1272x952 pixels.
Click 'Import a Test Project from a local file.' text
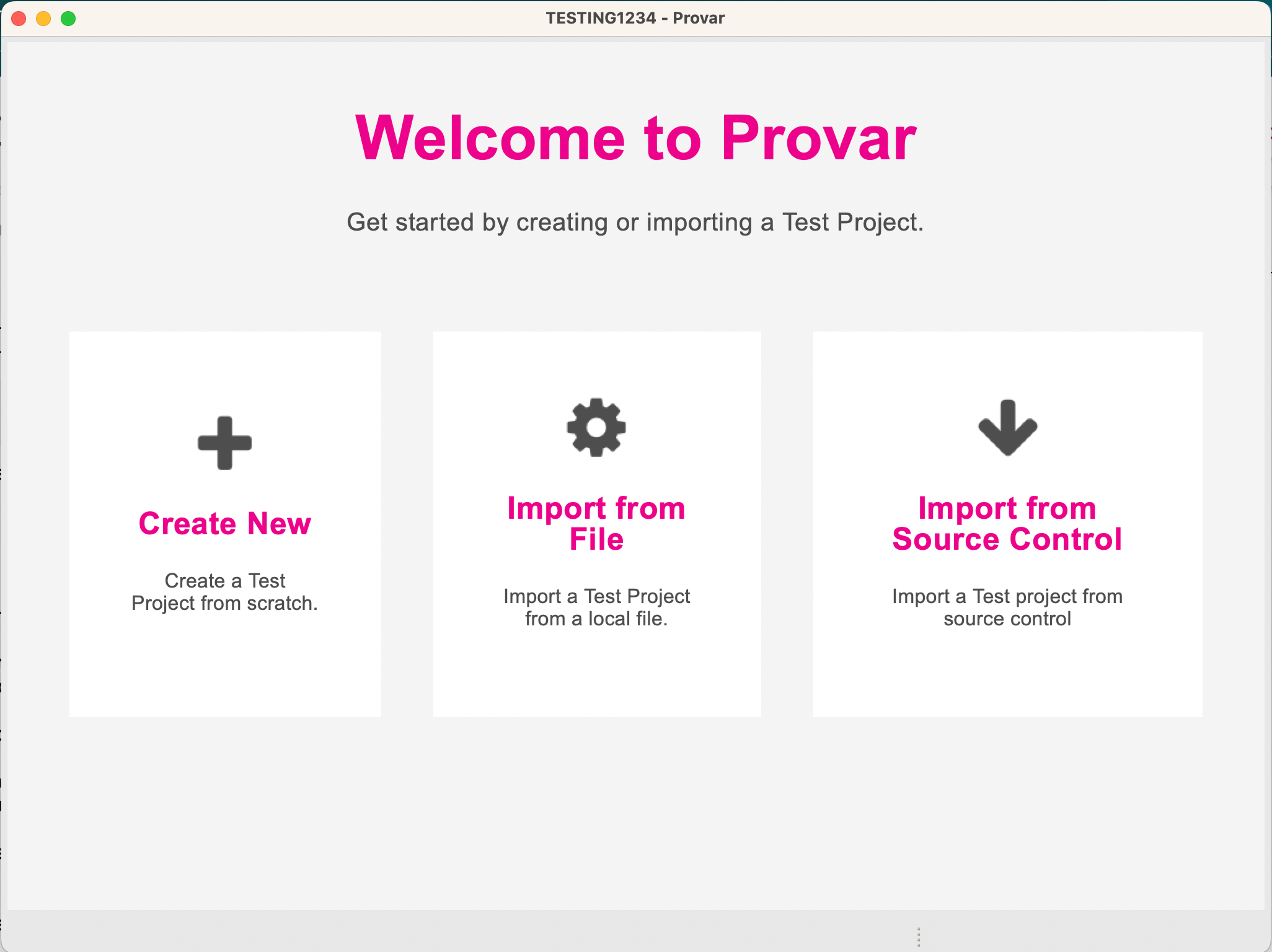click(596, 607)
